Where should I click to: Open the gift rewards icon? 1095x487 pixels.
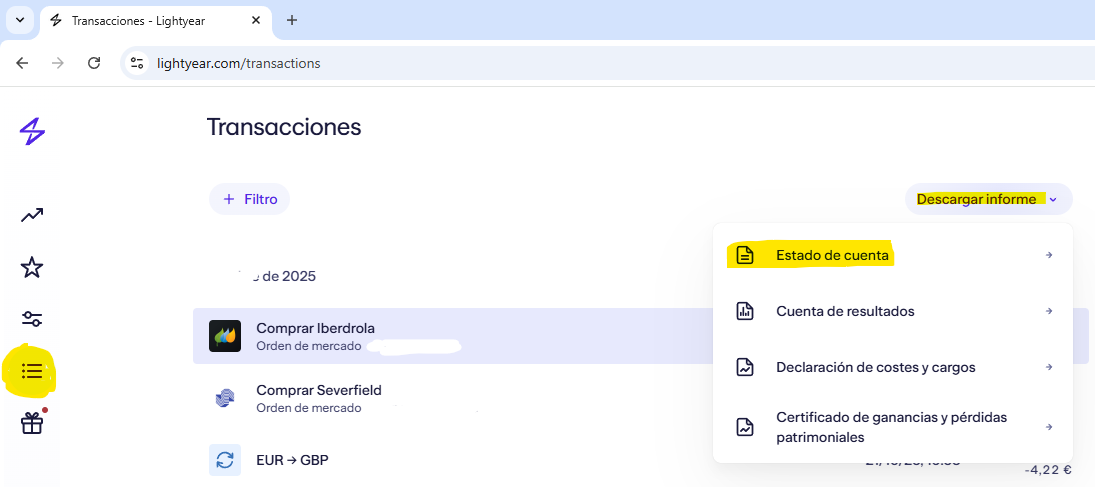[x=32, y=424]
